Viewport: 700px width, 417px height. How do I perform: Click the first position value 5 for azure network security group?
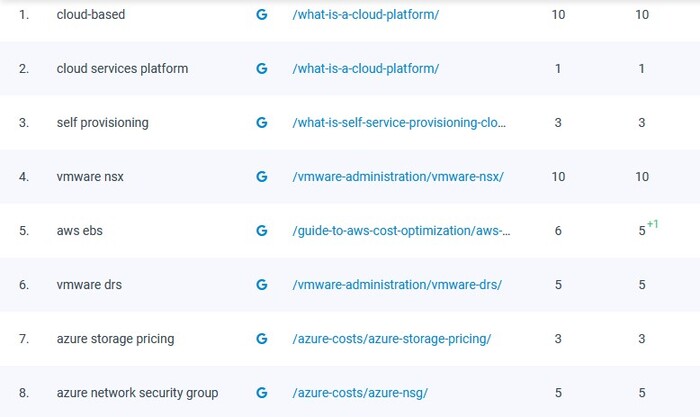pyautogui.click(x=558, y=393)
